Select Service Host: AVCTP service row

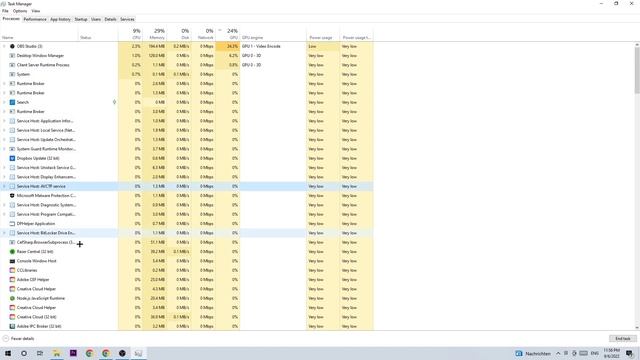186,186
